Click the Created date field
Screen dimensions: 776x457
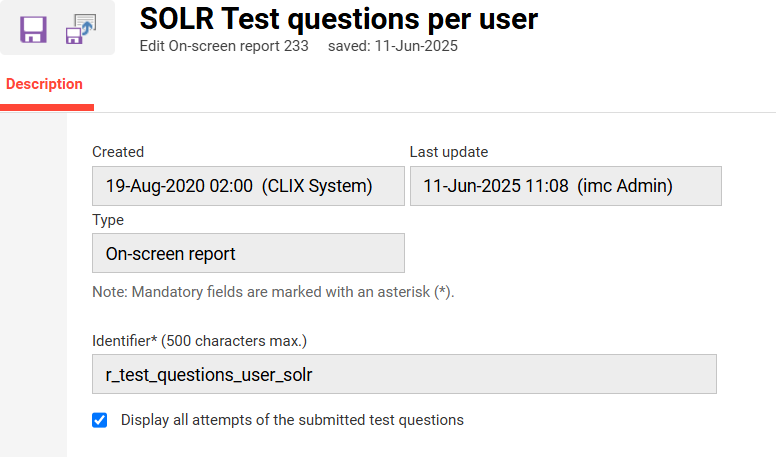(x=248, y=186)
